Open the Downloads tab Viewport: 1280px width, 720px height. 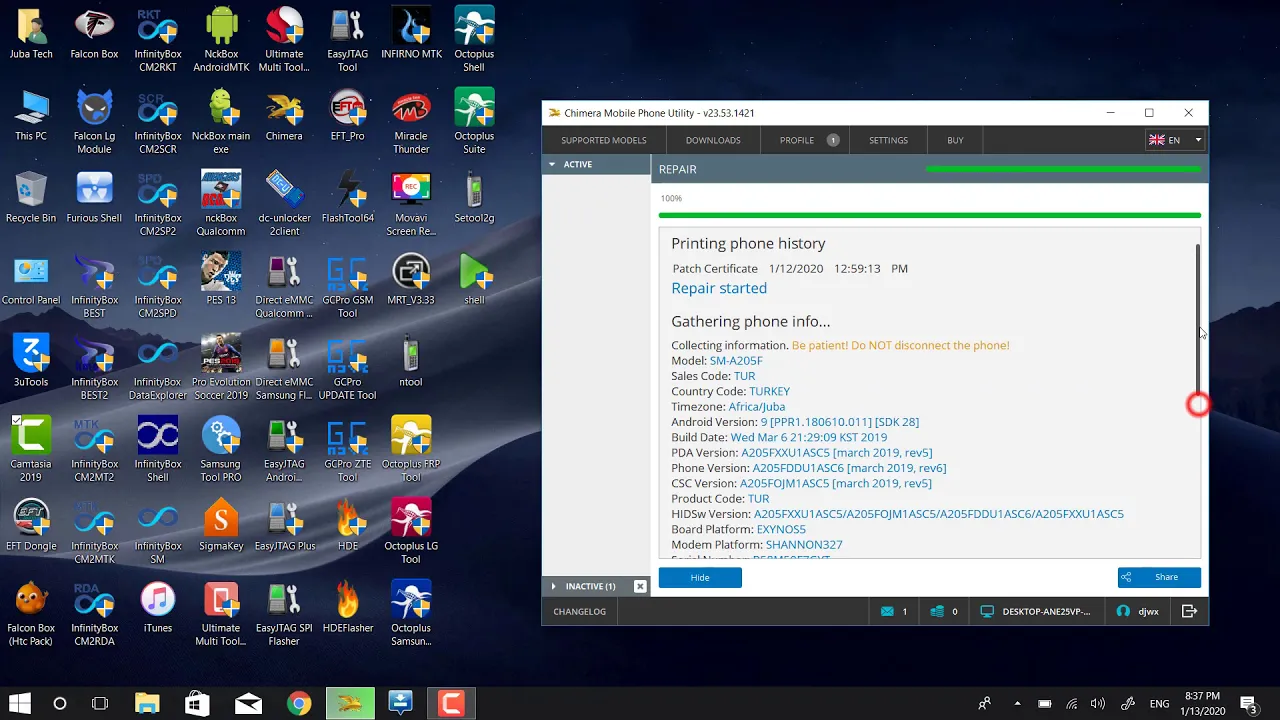pyautogui.click(x=713, y=140)
